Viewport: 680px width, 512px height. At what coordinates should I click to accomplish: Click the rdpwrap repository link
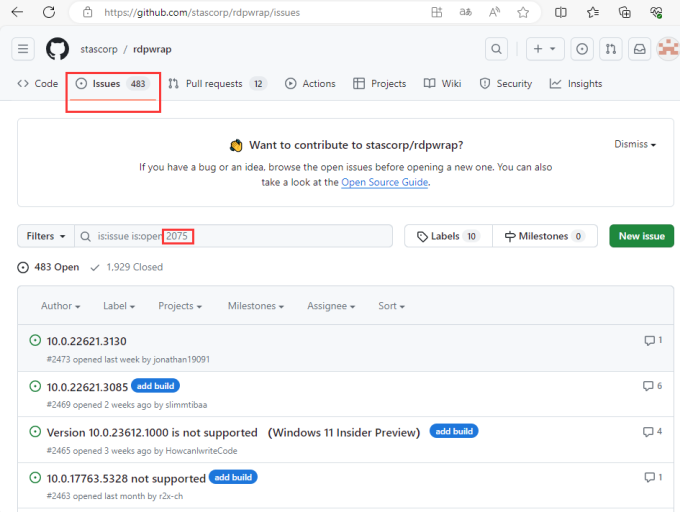(x=152, y=49)
